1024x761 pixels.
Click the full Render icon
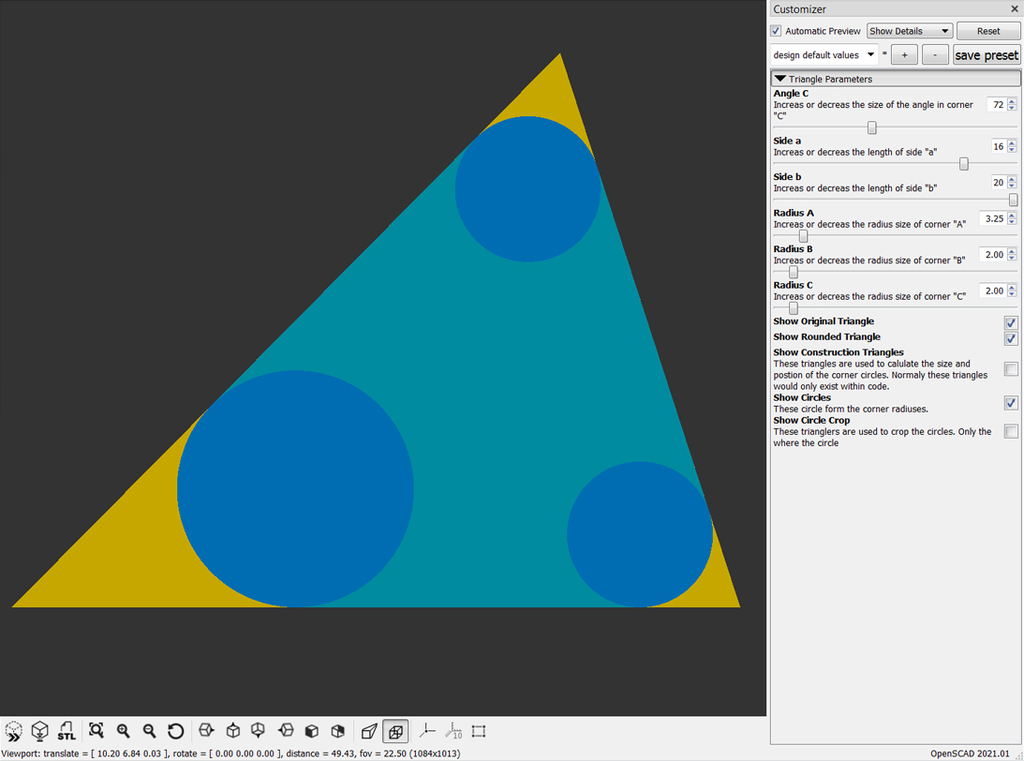pos(40,731)
